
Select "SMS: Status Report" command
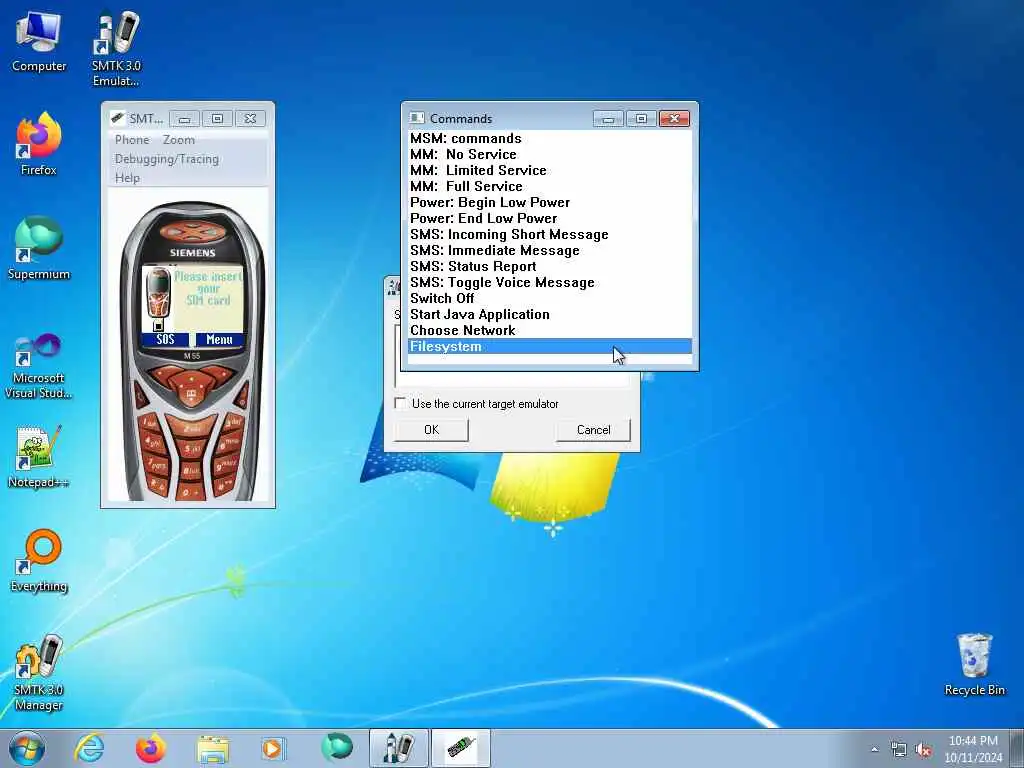[550, 266]
